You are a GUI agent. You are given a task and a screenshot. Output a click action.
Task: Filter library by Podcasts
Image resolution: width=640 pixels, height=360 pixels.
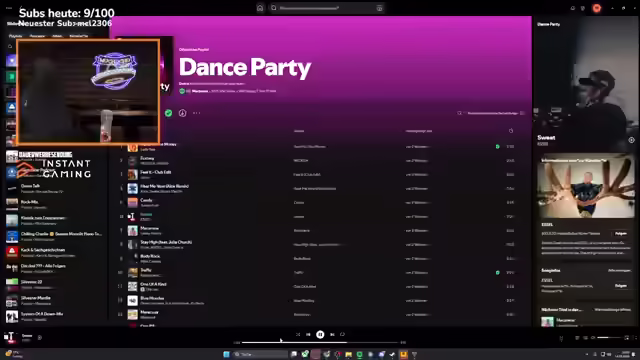(37, 36)
